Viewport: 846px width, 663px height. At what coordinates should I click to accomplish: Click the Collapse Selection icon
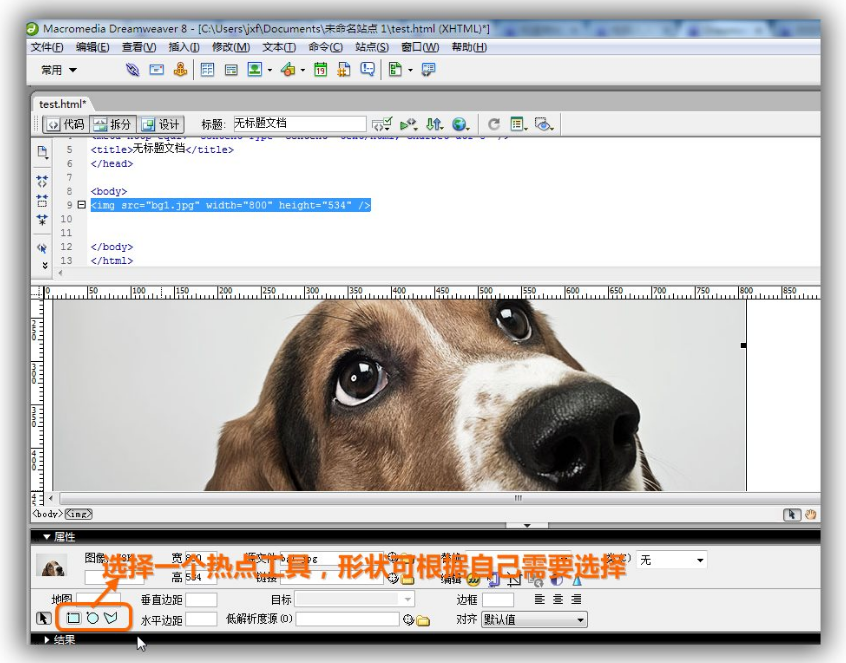point(42,201)
